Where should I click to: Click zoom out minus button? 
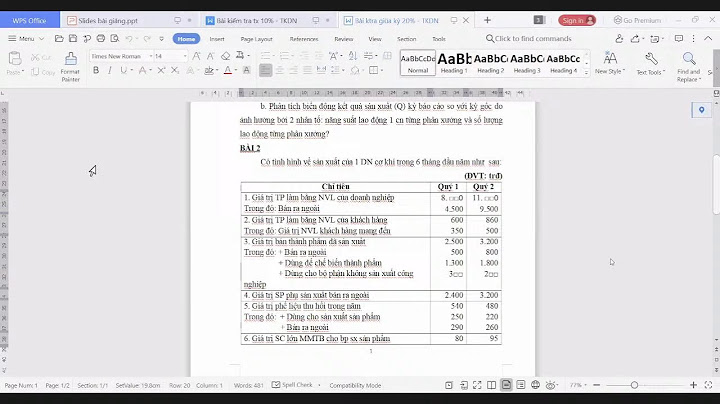click(596, 385)
